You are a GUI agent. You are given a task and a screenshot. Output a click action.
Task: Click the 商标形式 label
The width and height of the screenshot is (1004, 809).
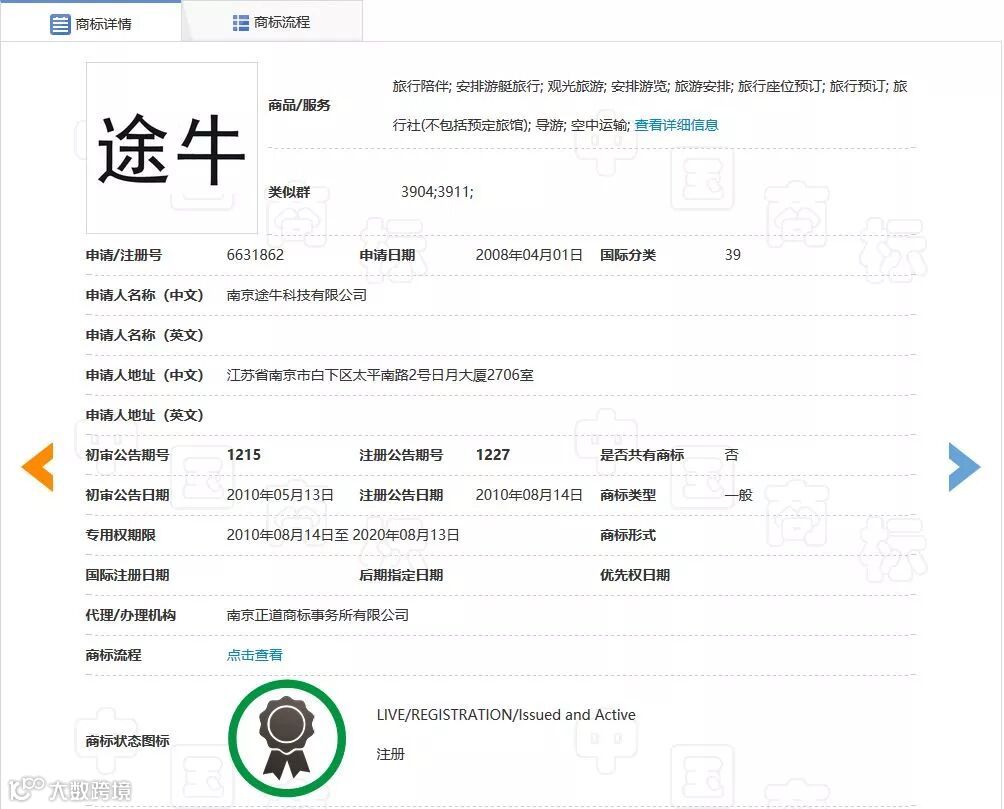(628, 535)
